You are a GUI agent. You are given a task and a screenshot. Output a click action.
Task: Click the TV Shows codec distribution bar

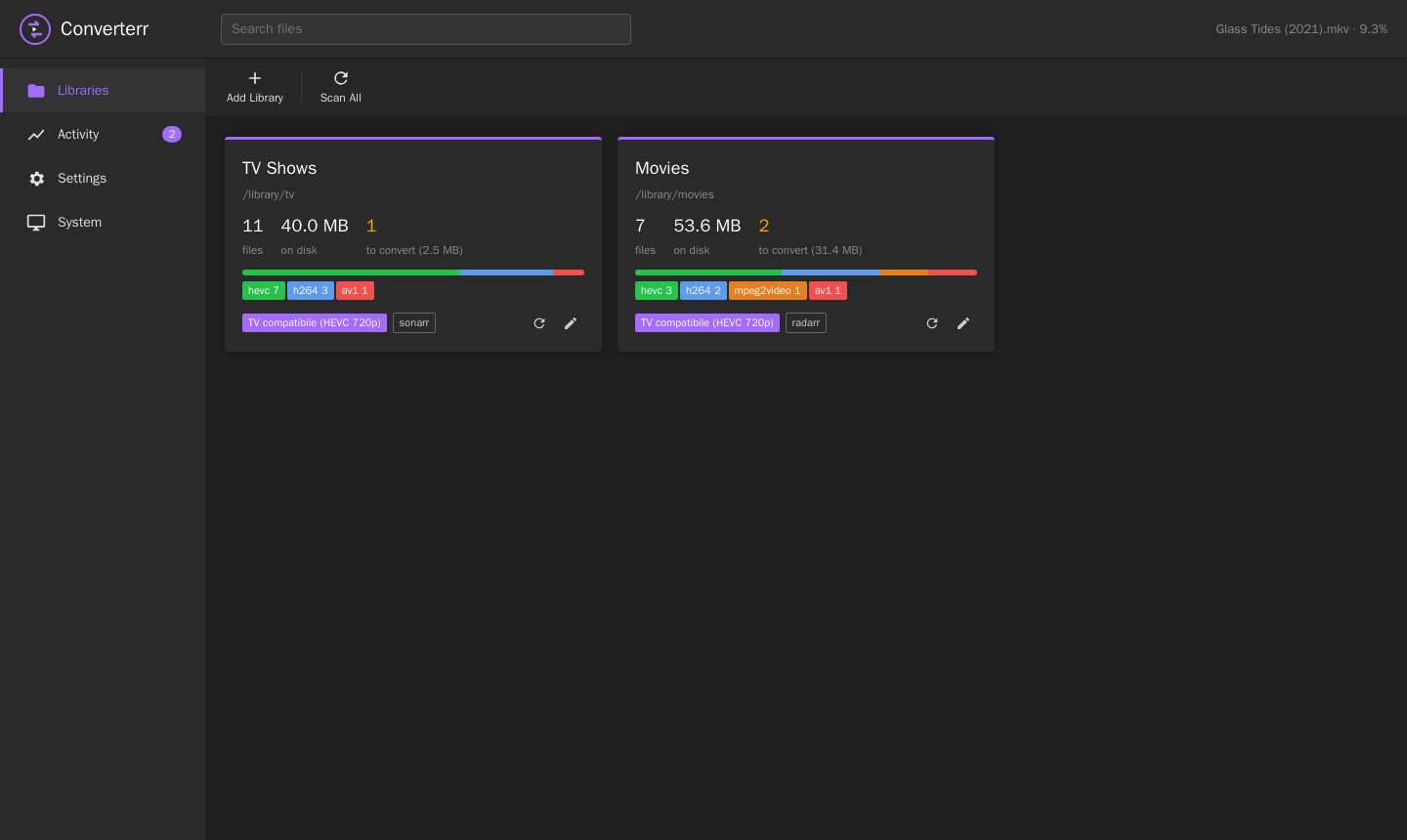[413, 273]
